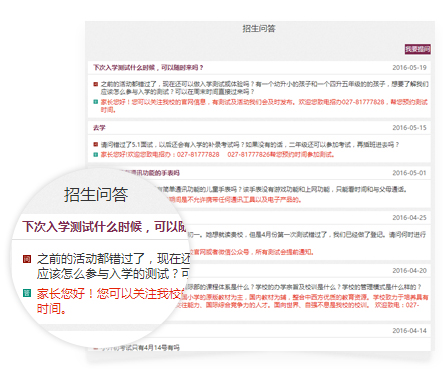Click the magnified 招生问答 title in the circle

point(96,194)
